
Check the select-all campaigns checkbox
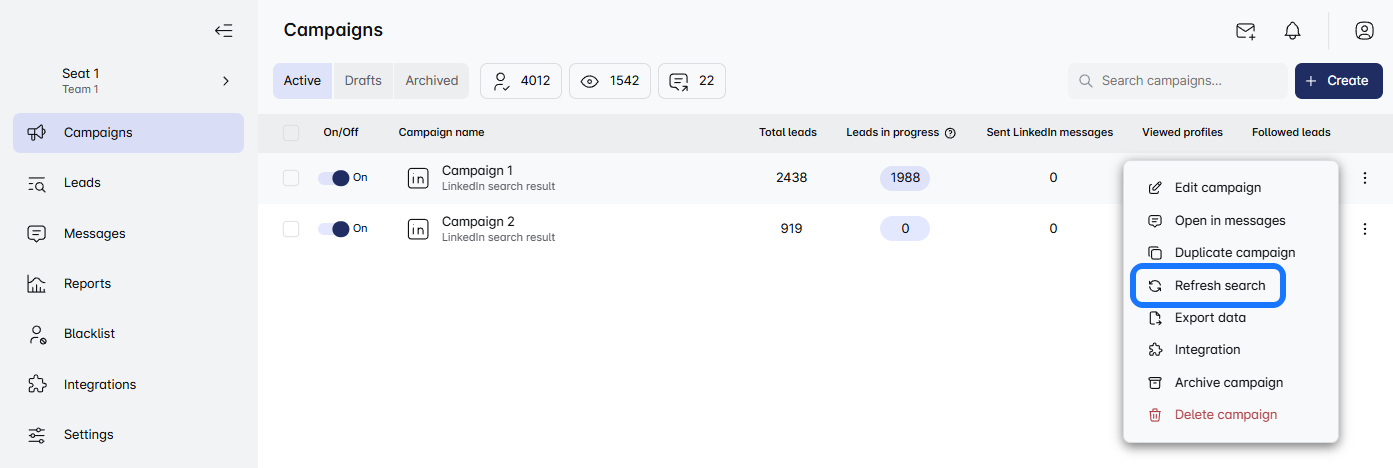291,133
